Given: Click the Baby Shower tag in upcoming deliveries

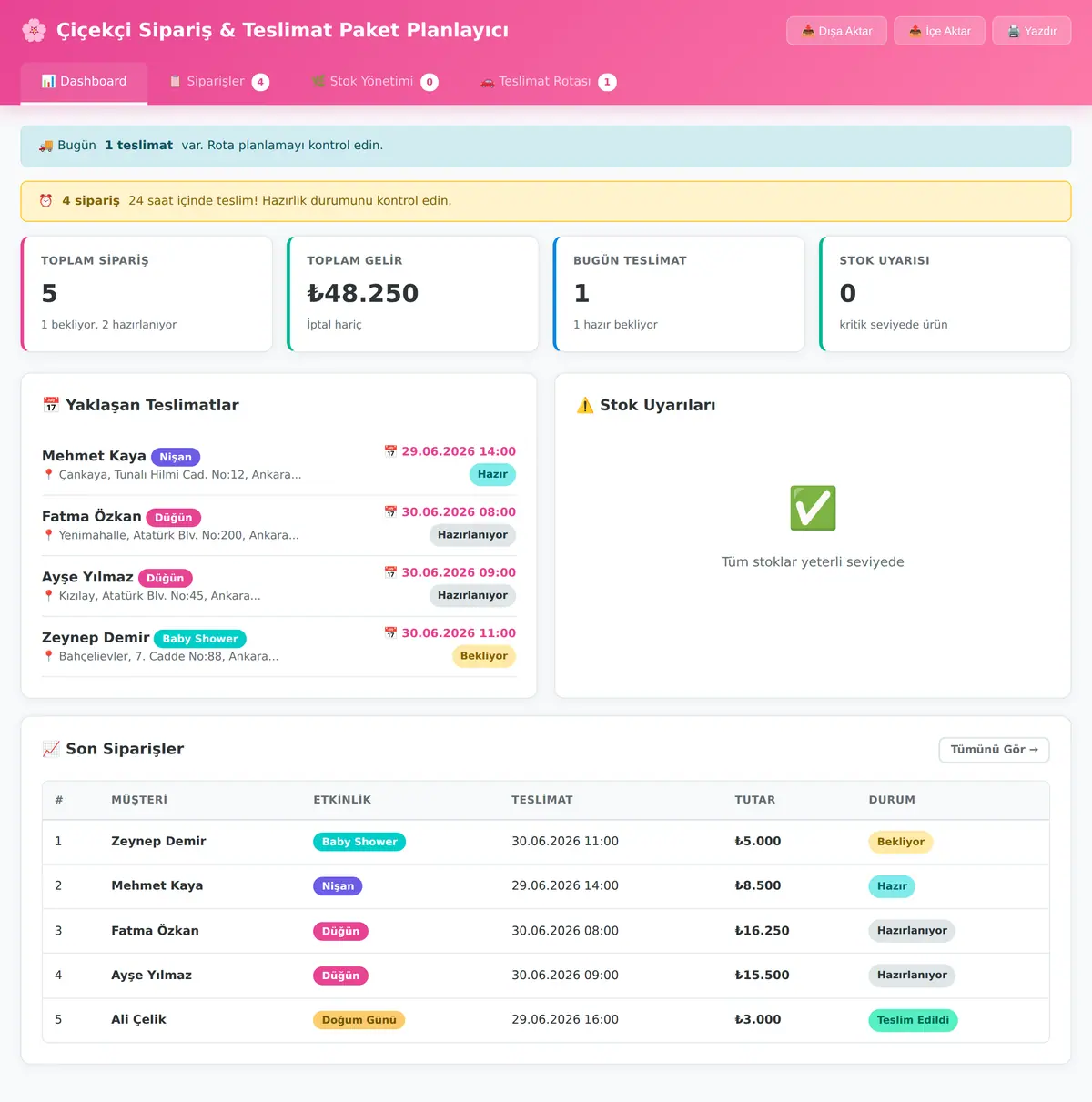Looking at the screenshot, I should tap(200, 639).
